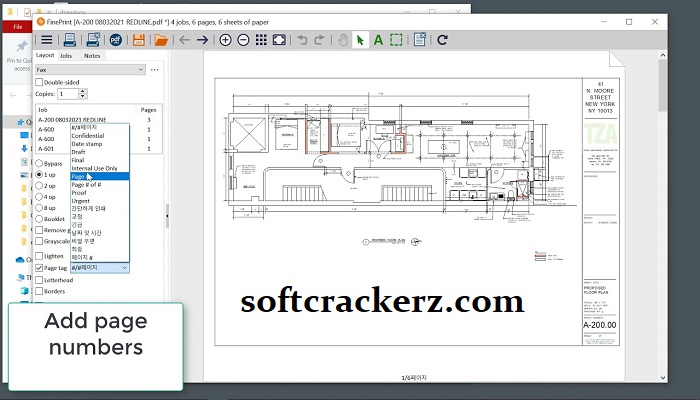Viewport: 700px width, 400px height.
Task: Click the Print and close icon
Action: click(93, 40)
